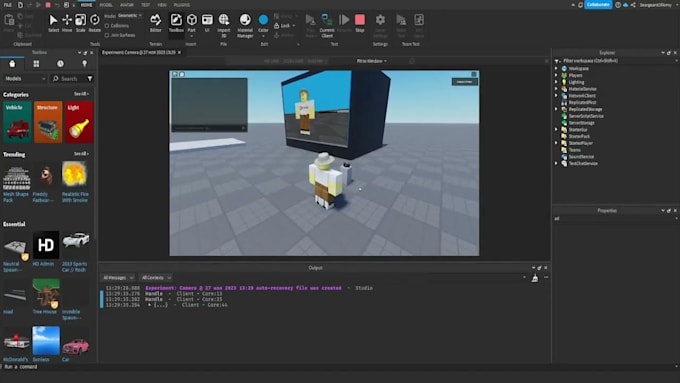
Task: Activate the Rotate tool
Action: click(95, 23)
